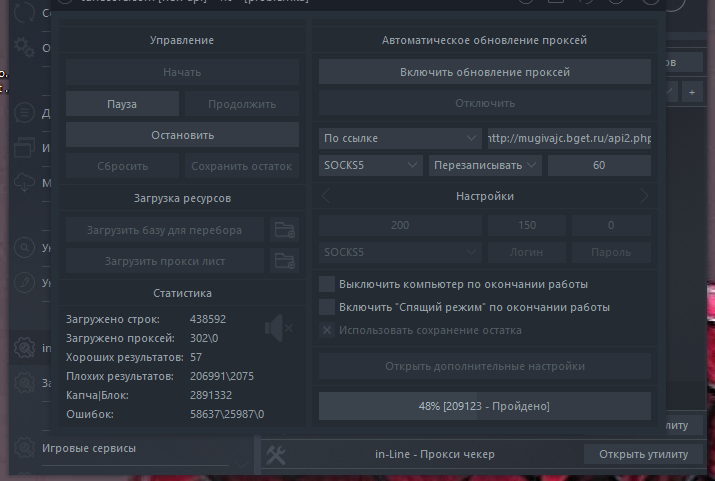The image size is (715, 481).
Task: Go to previous Настройки page with left arrow
Action: (x=326, y=196)
